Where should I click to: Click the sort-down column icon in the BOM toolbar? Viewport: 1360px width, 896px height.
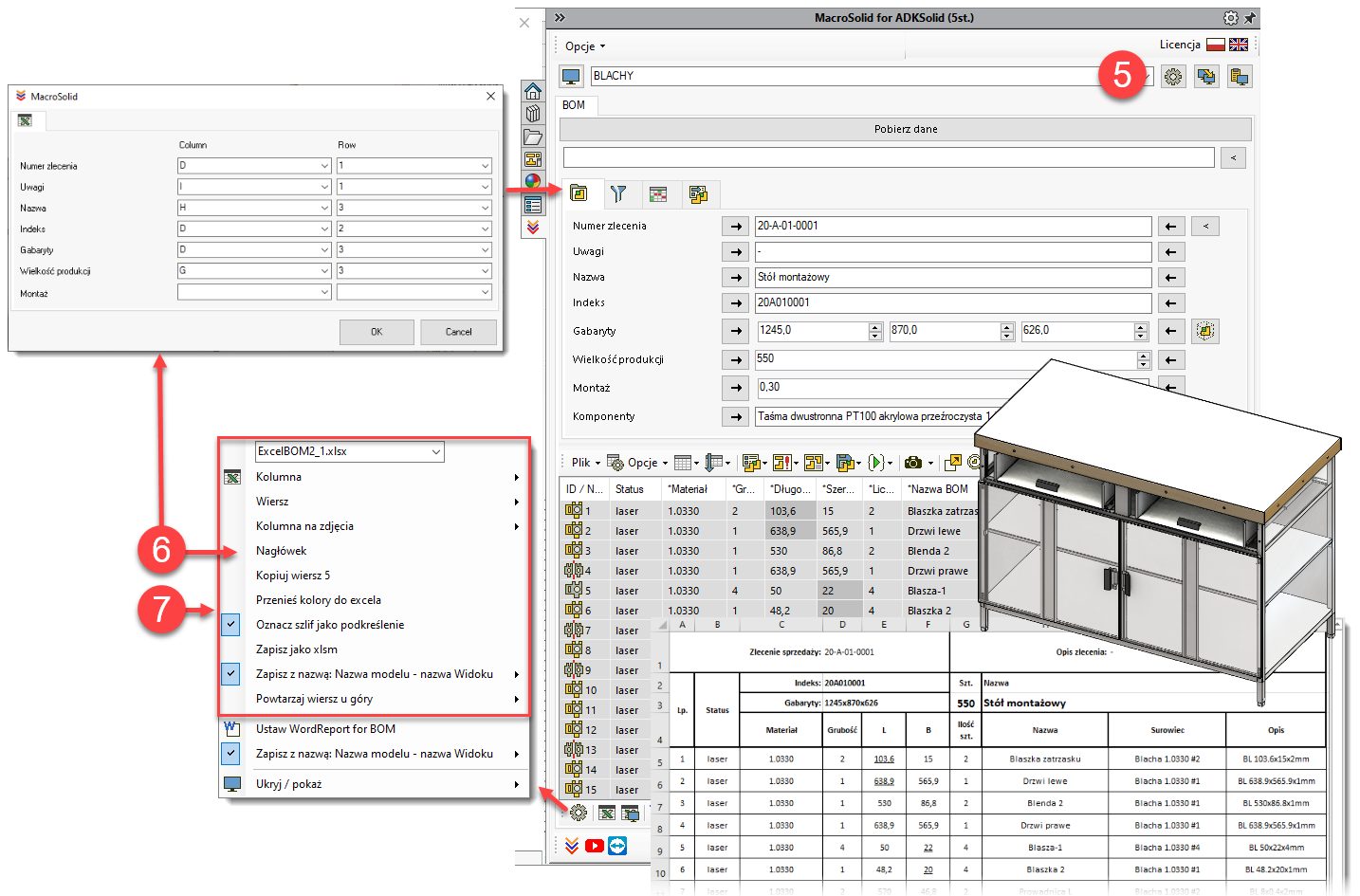pyautogui.click(x=714, y=463)
